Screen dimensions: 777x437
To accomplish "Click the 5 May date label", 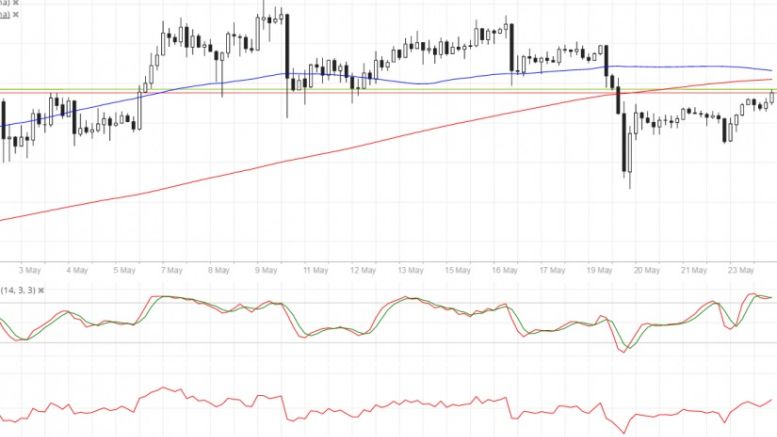I will 124,270.
